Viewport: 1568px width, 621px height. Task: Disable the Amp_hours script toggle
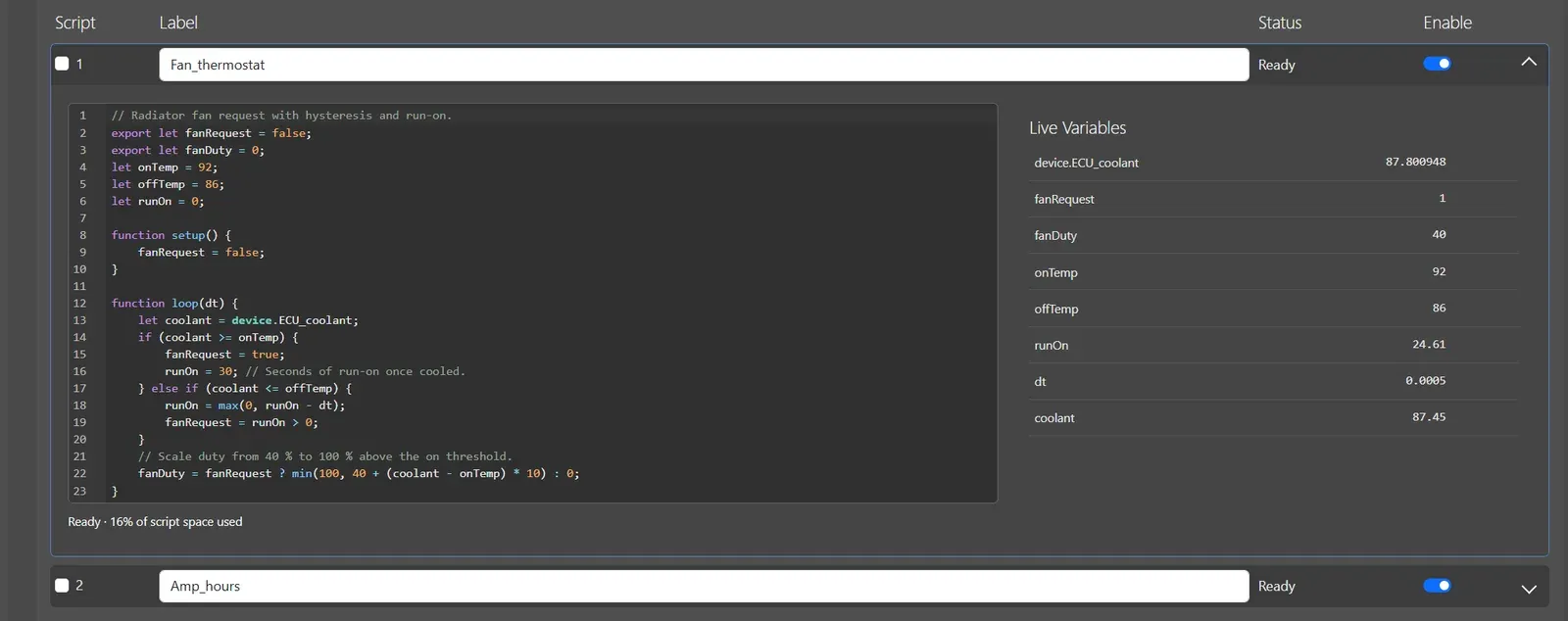click(1437, 586)
